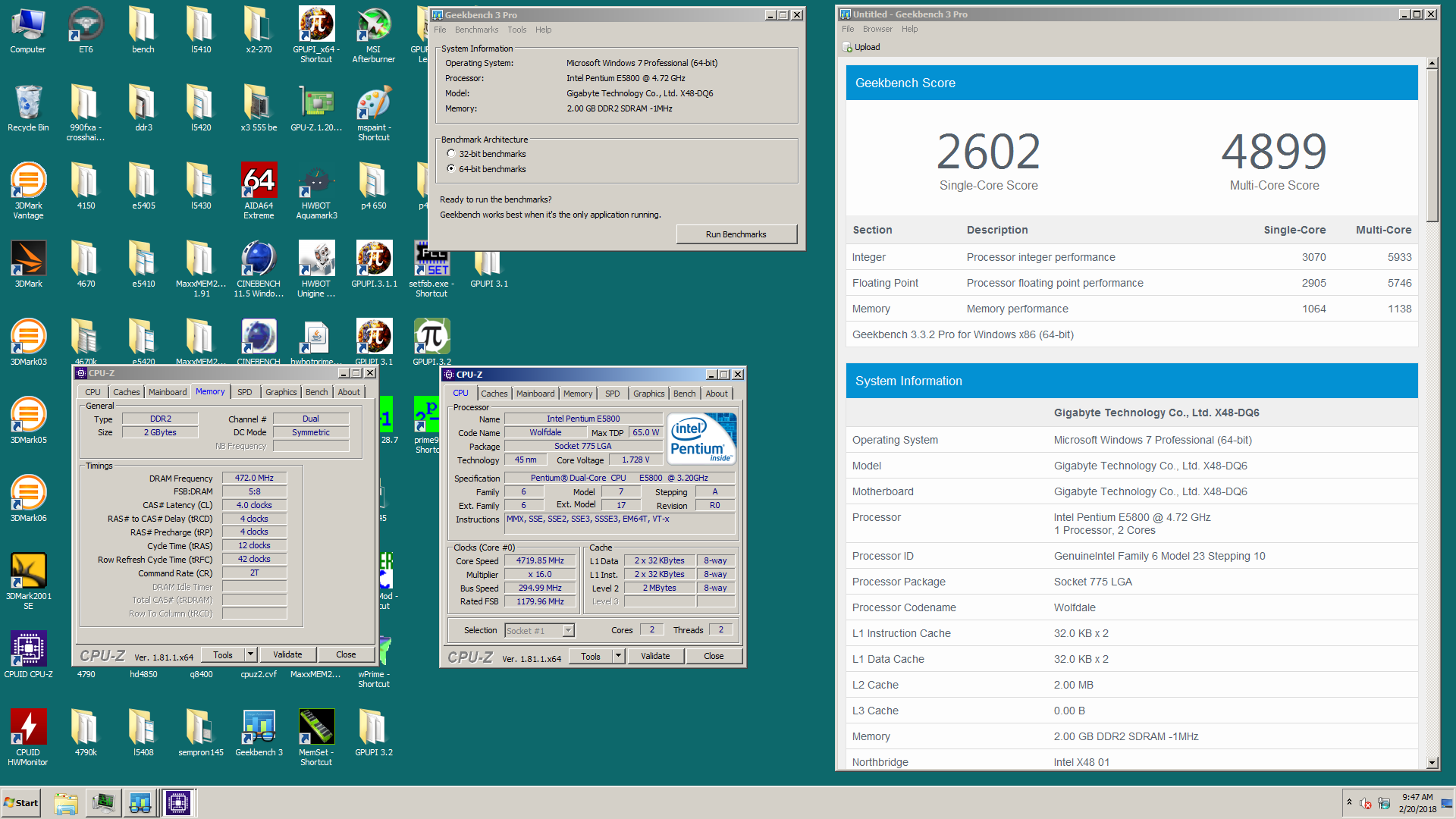Viewport: 1456px width, 819px height.
Task: Click the Run Benchmarks button
Action: 736,234
